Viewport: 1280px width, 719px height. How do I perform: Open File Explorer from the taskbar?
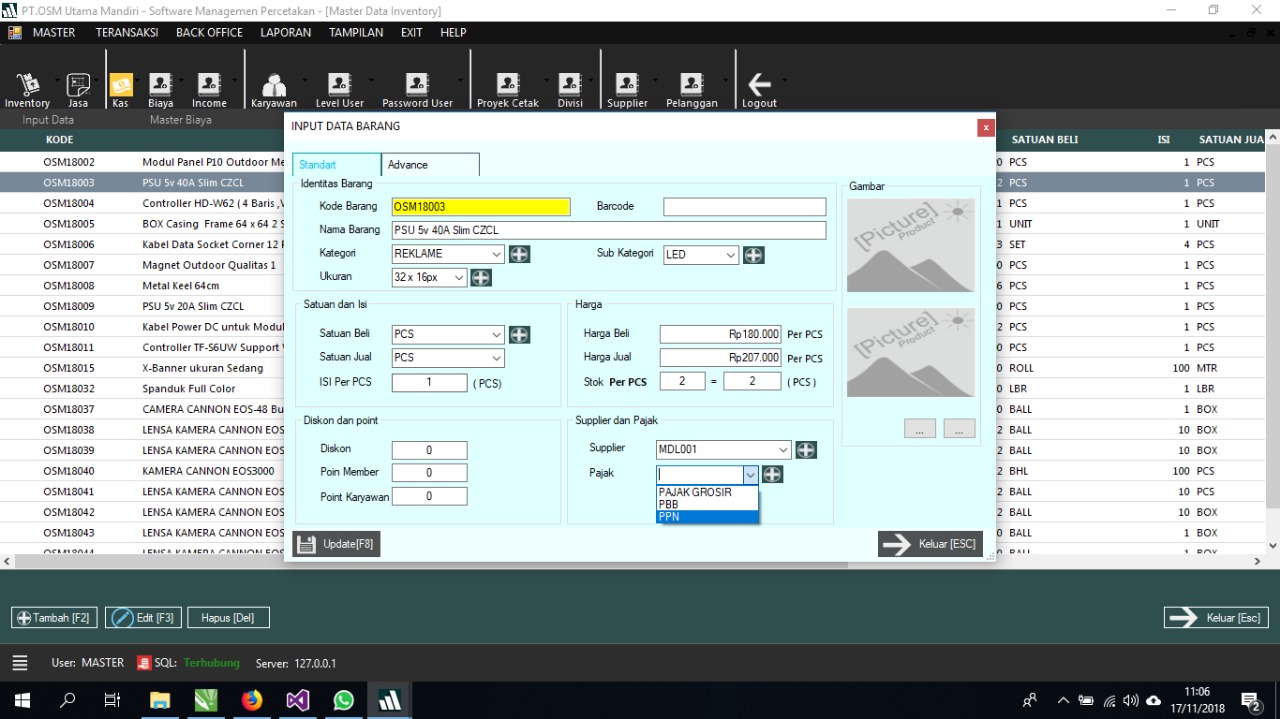point(159,700)
